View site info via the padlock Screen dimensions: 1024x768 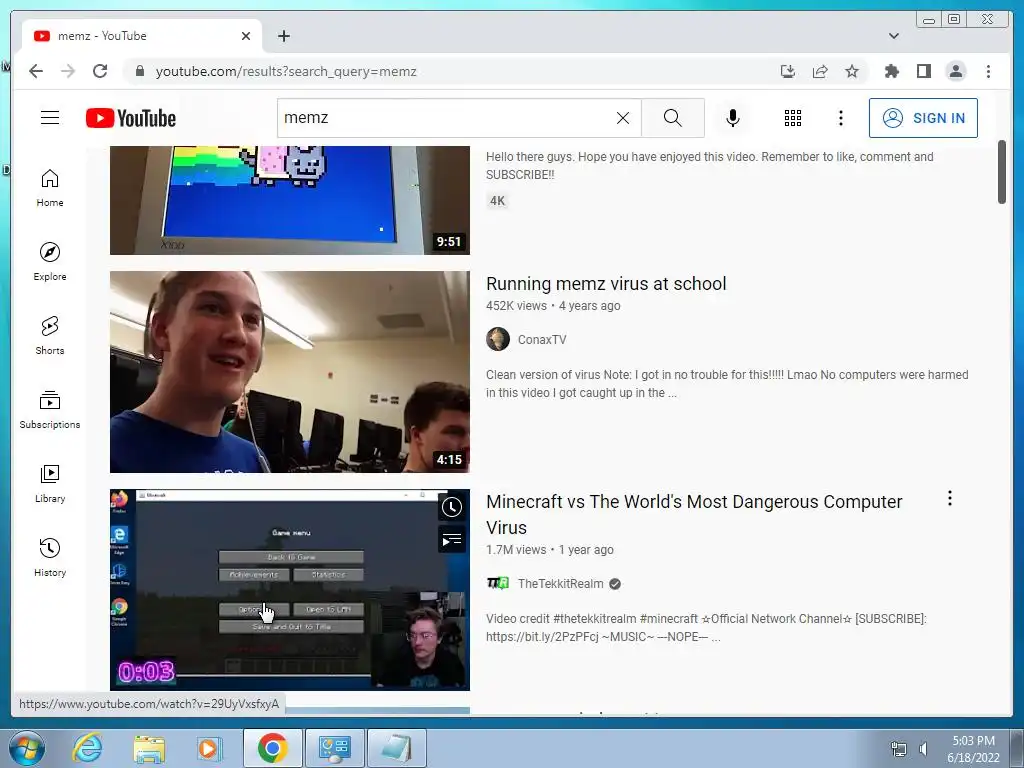pyautogui.click(x=139, y=71)
